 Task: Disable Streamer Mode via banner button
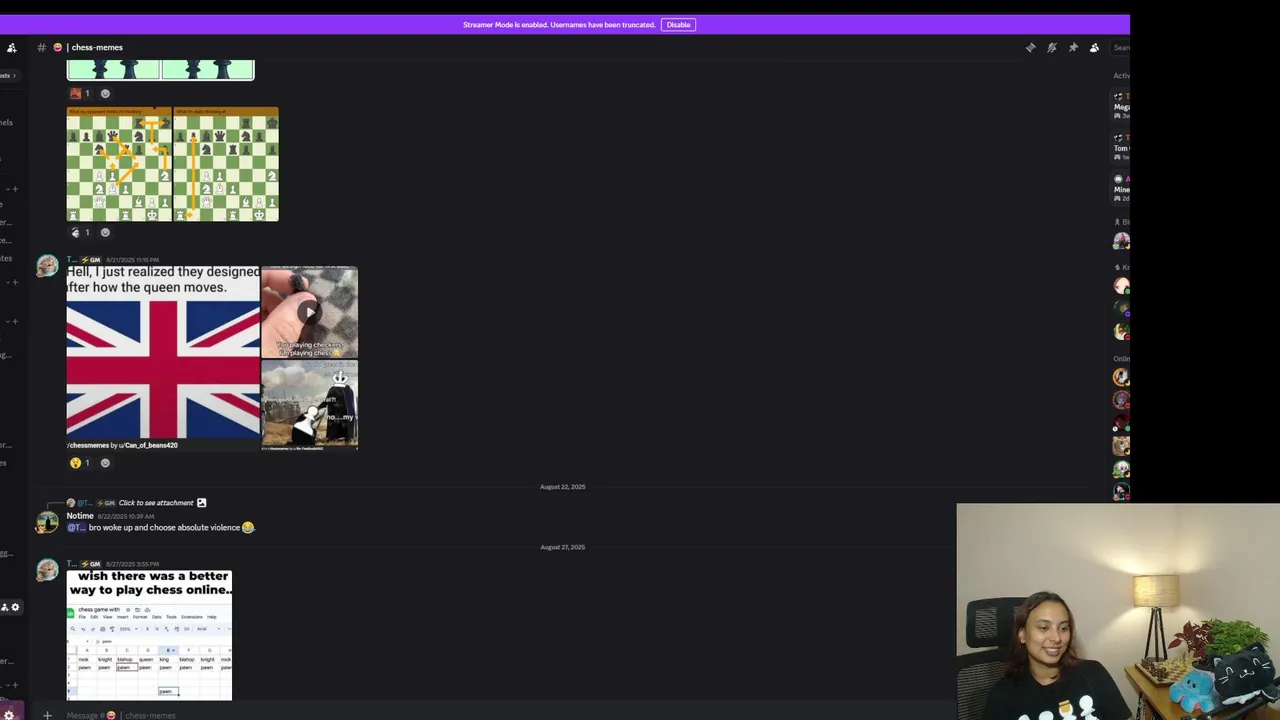[678, 24]
